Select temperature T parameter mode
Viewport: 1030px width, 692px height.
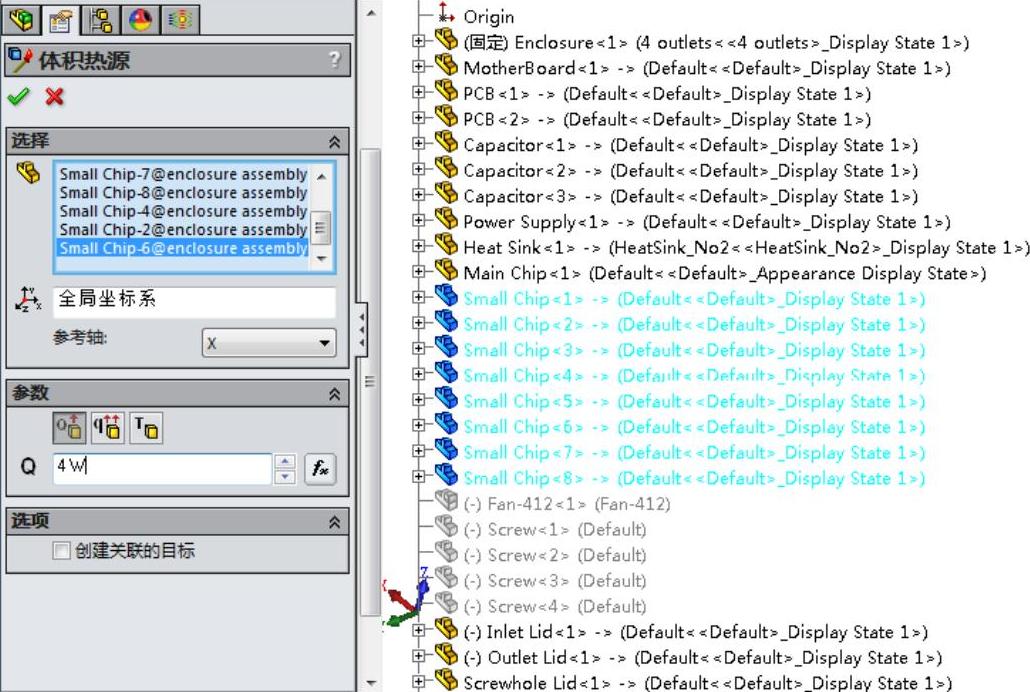pyautogui.click(x=146, y=429)
